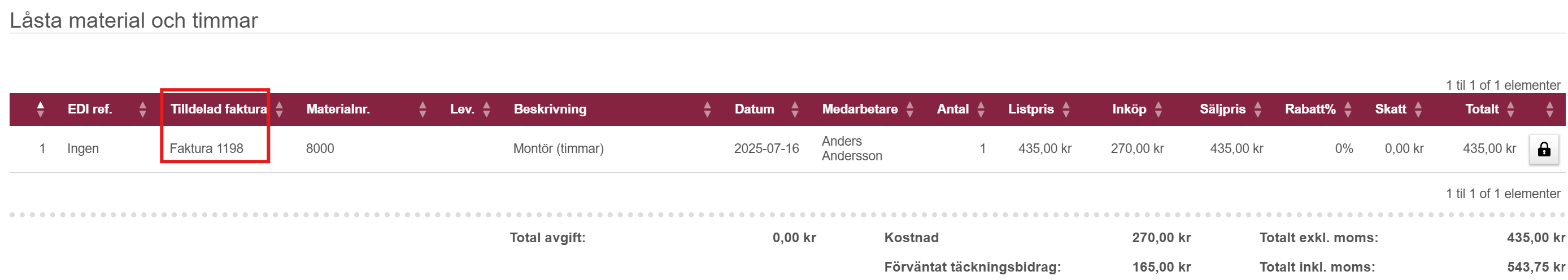Click the Beskrivning column header label
Image resolution: width=1568 pixels, height=280 pixels.
tap(550, 110)
